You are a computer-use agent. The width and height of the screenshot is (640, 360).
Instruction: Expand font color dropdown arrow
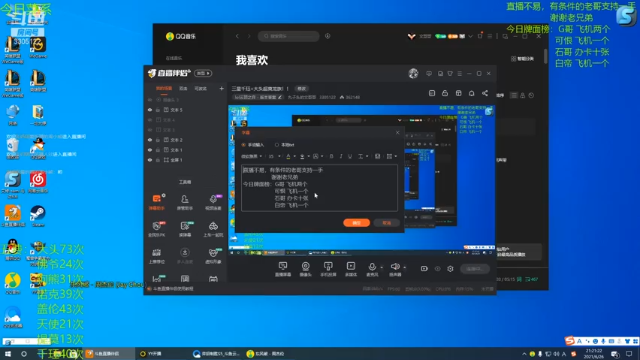click(x=294, y=156)
